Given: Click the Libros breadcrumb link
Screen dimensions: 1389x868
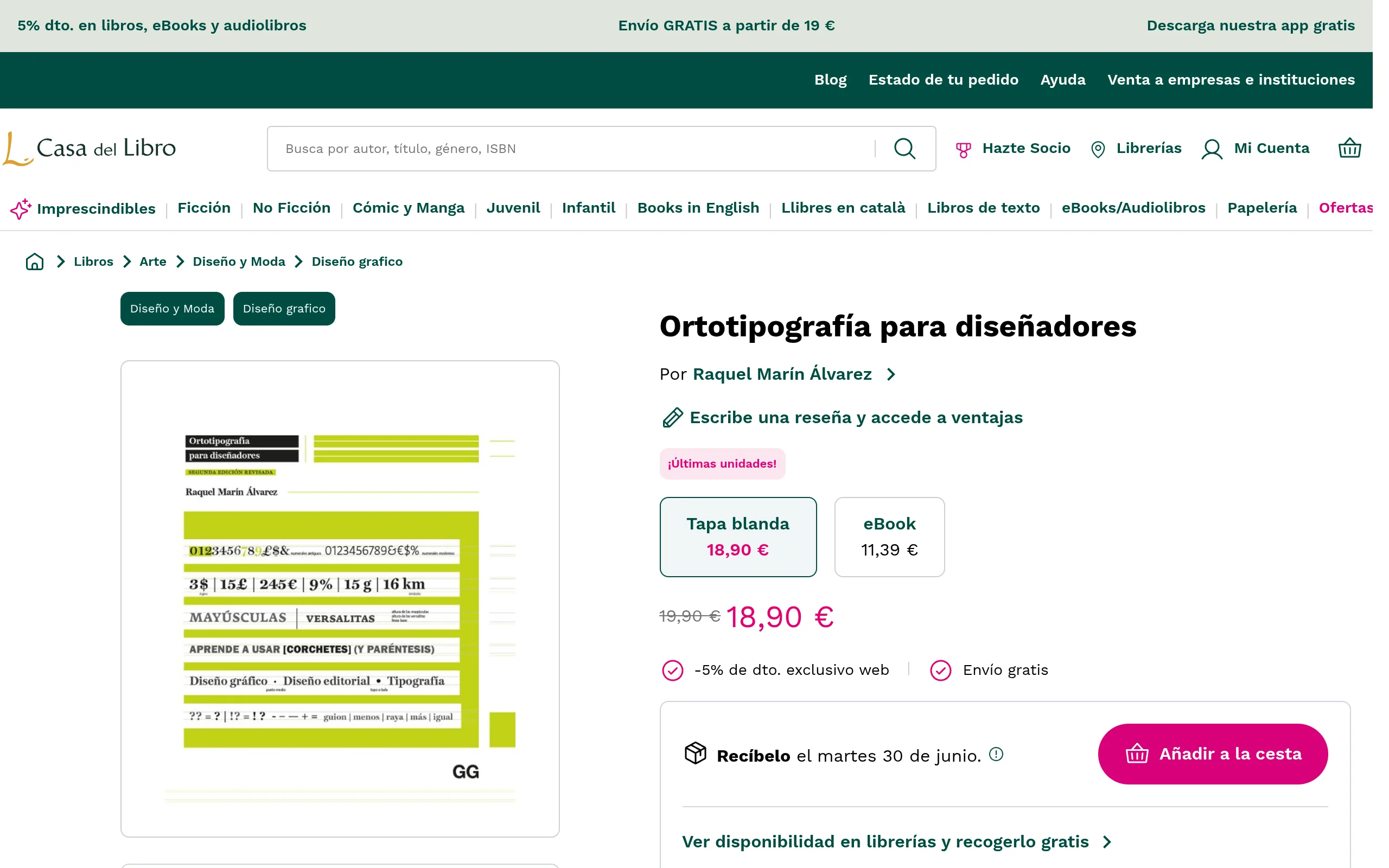Looking at the screenshot, I should [x=93, y=262].
